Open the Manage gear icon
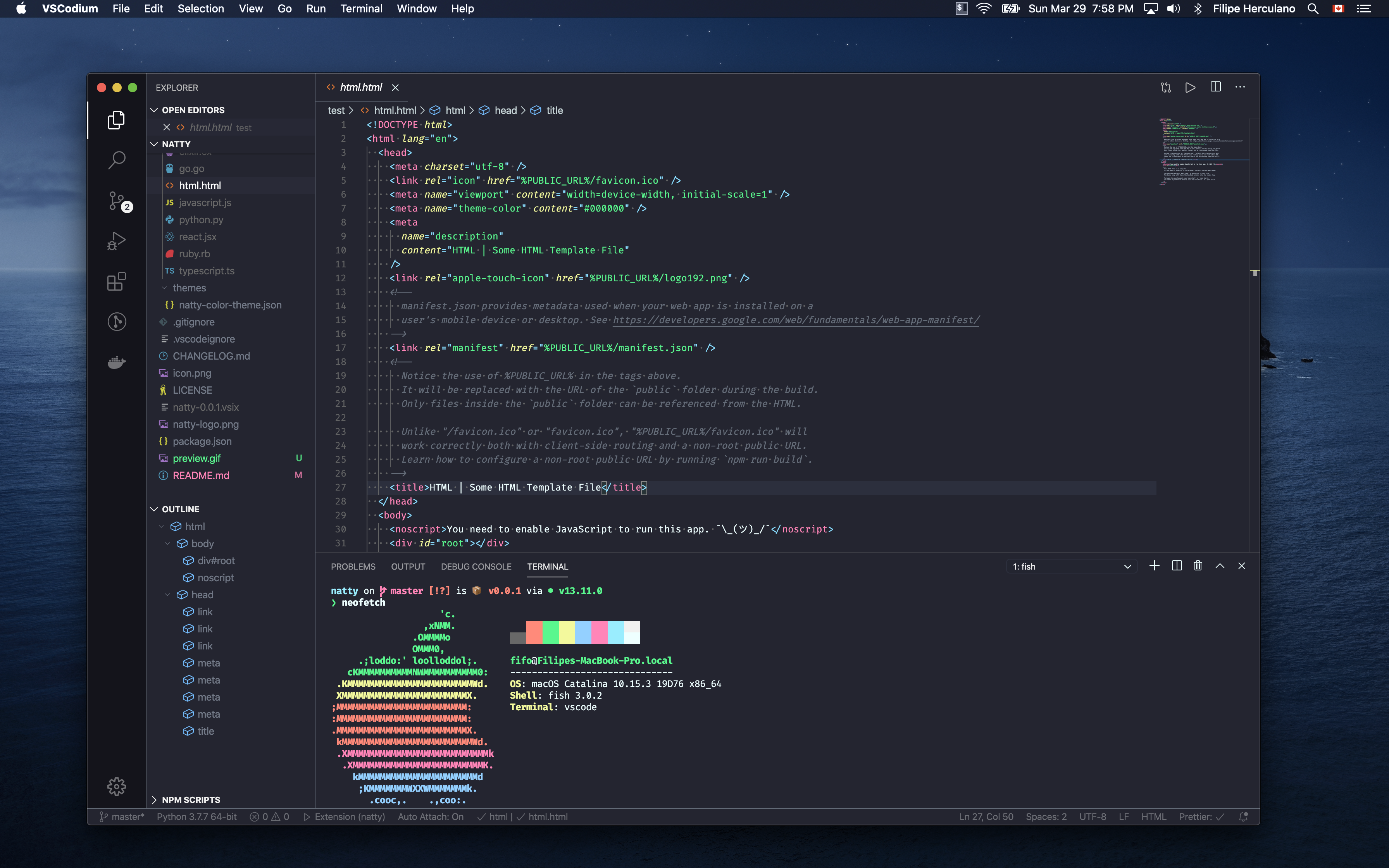The width and height of the screenshot is (1389, 868). [x=117, y=787]
